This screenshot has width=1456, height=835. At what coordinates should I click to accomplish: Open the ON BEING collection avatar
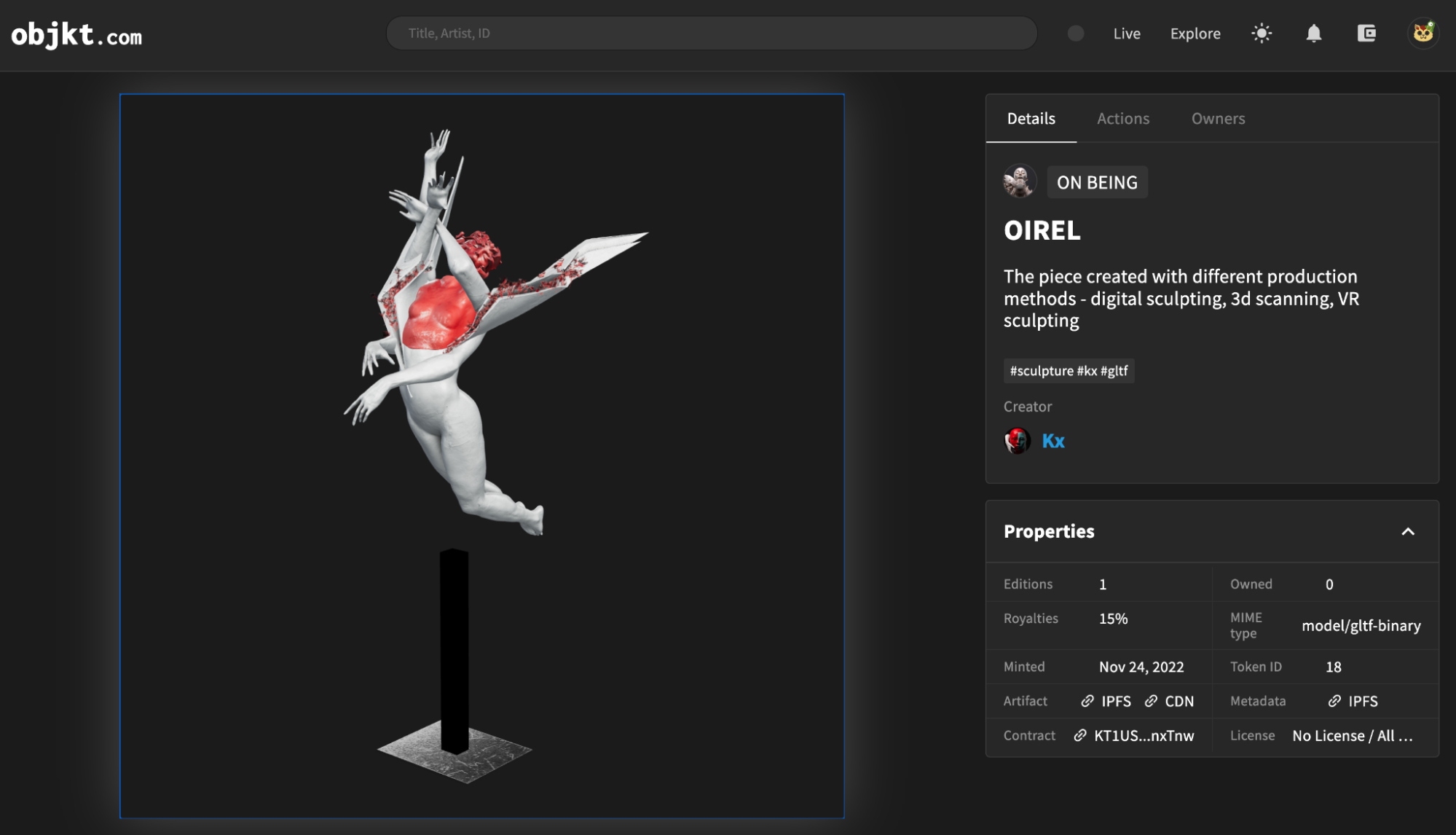coord(1019,182)
